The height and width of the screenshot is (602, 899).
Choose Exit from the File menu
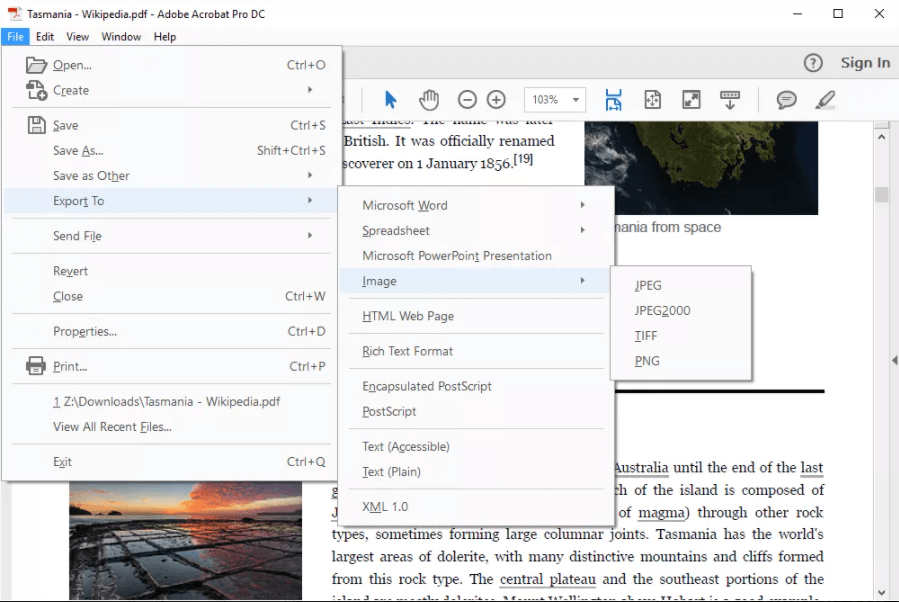(170, 462)
